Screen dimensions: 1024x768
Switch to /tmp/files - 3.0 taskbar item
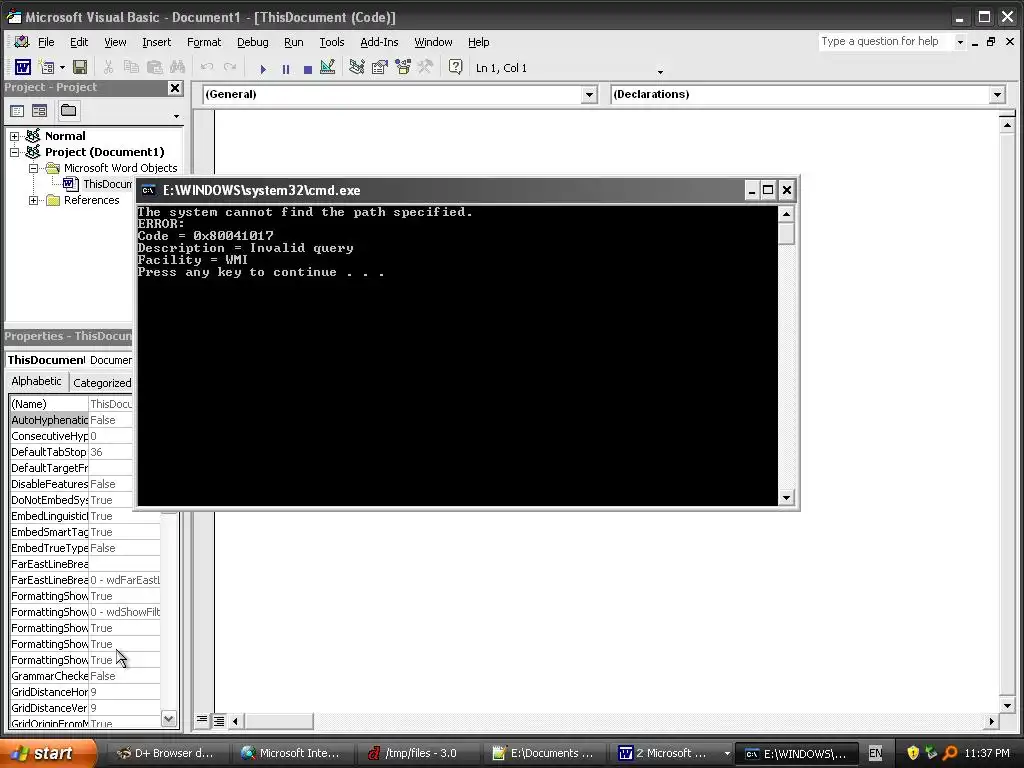[x=417, y=753]
